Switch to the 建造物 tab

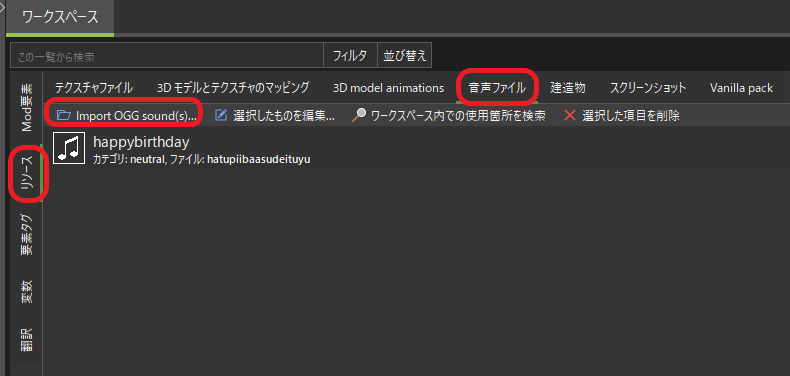tap(568, 88)
